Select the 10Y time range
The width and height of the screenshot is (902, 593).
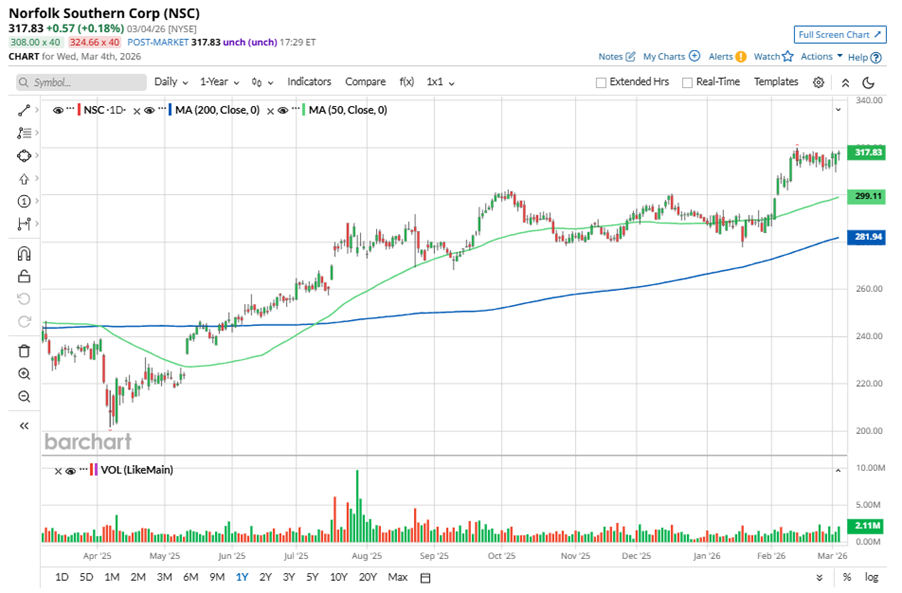tap(338, 577)
